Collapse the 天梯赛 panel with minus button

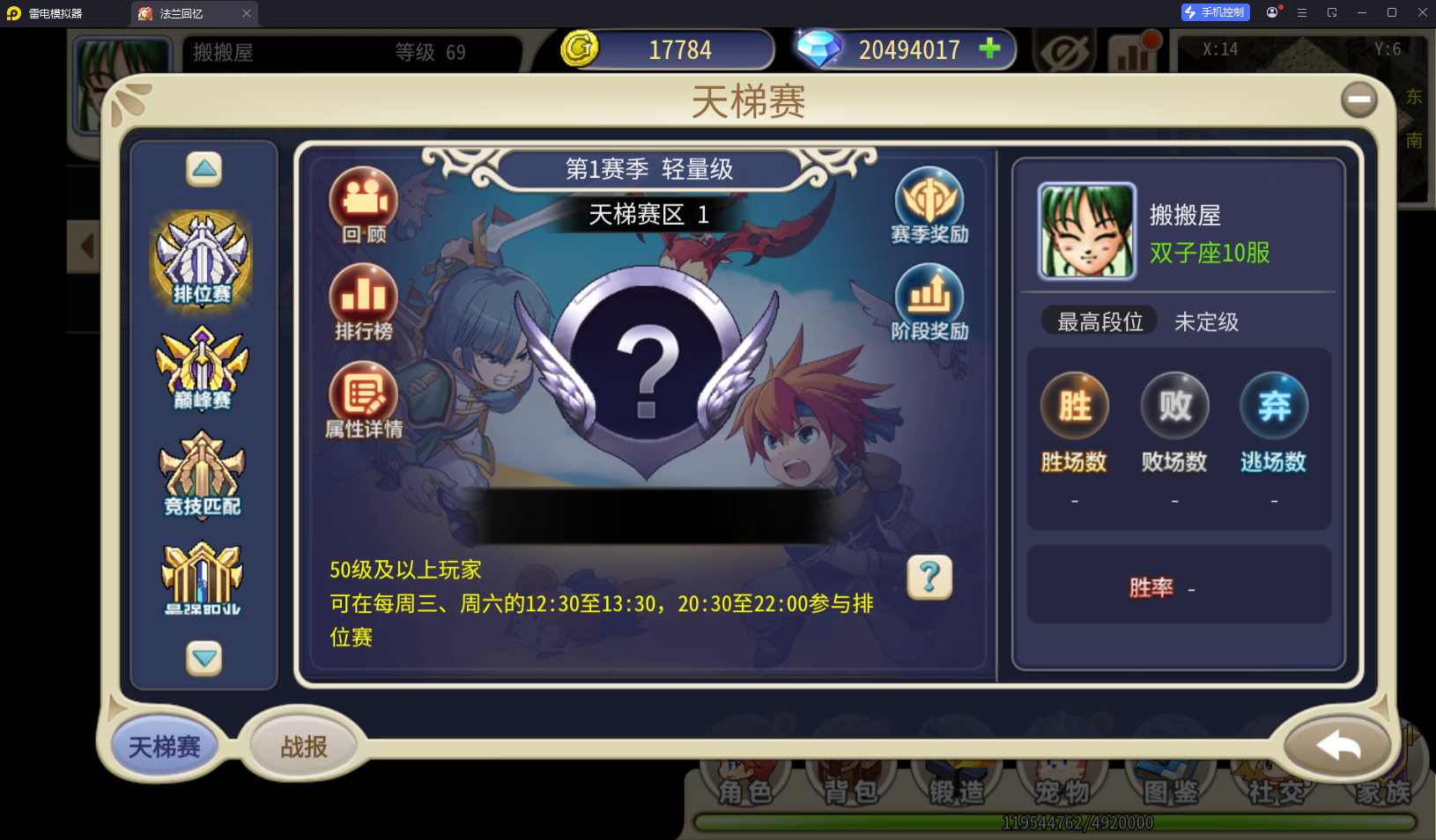click(1359, 99)
